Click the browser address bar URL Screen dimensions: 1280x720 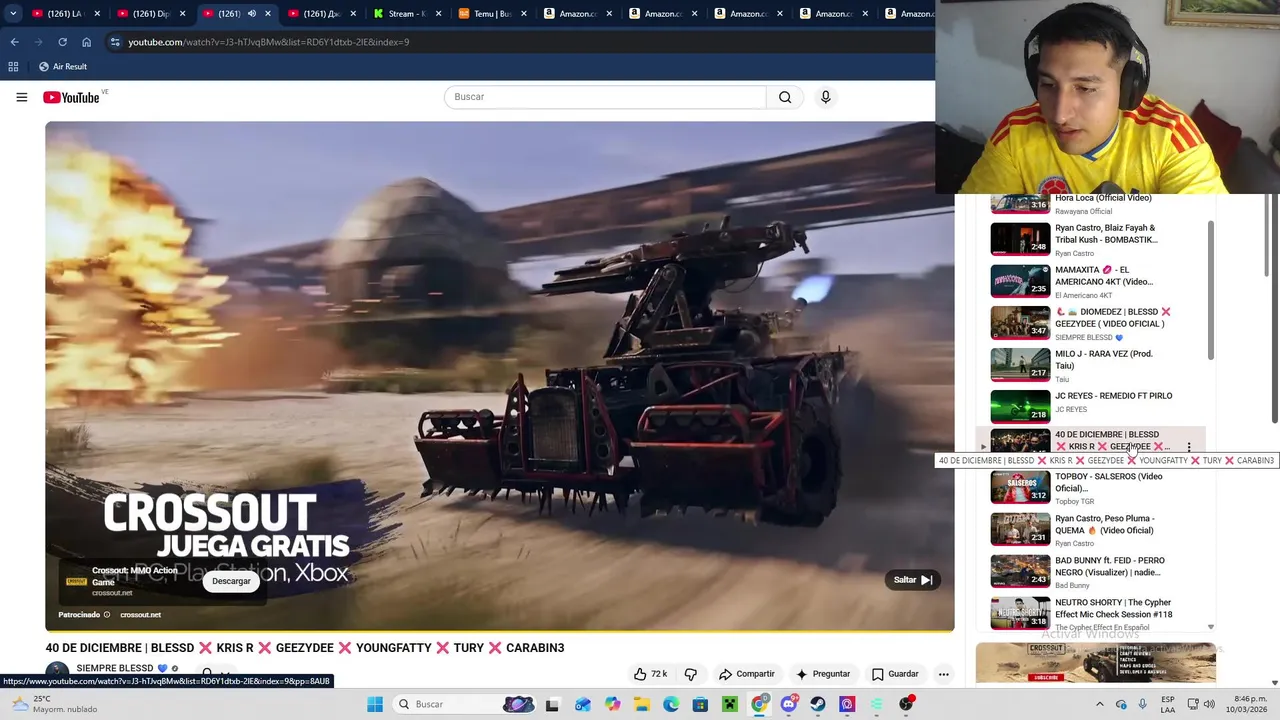268,42
